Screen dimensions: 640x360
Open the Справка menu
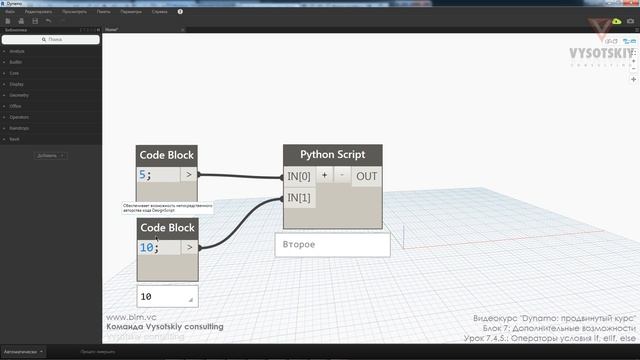[x=160, y=12]
